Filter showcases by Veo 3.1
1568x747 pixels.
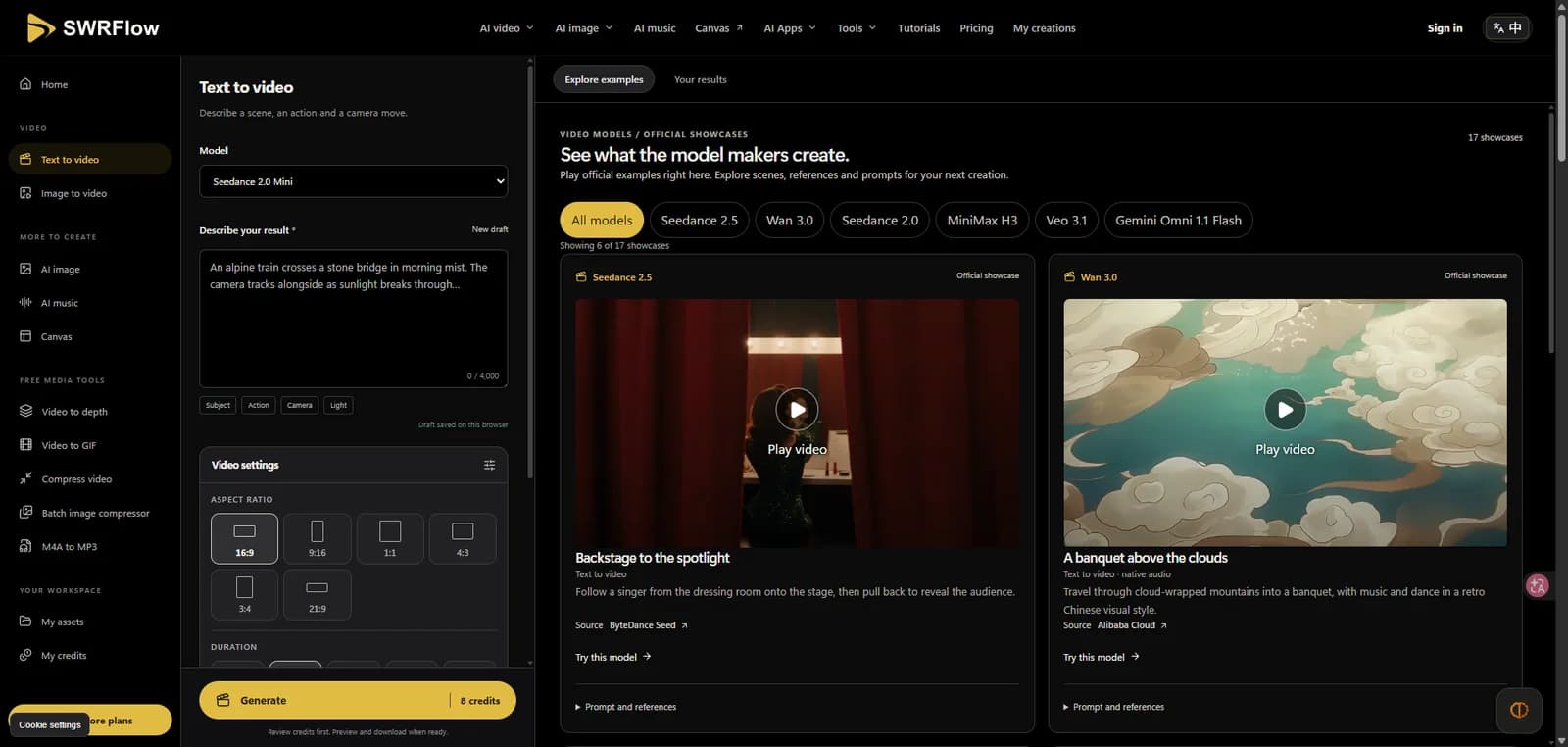(x=1066, y=220)
